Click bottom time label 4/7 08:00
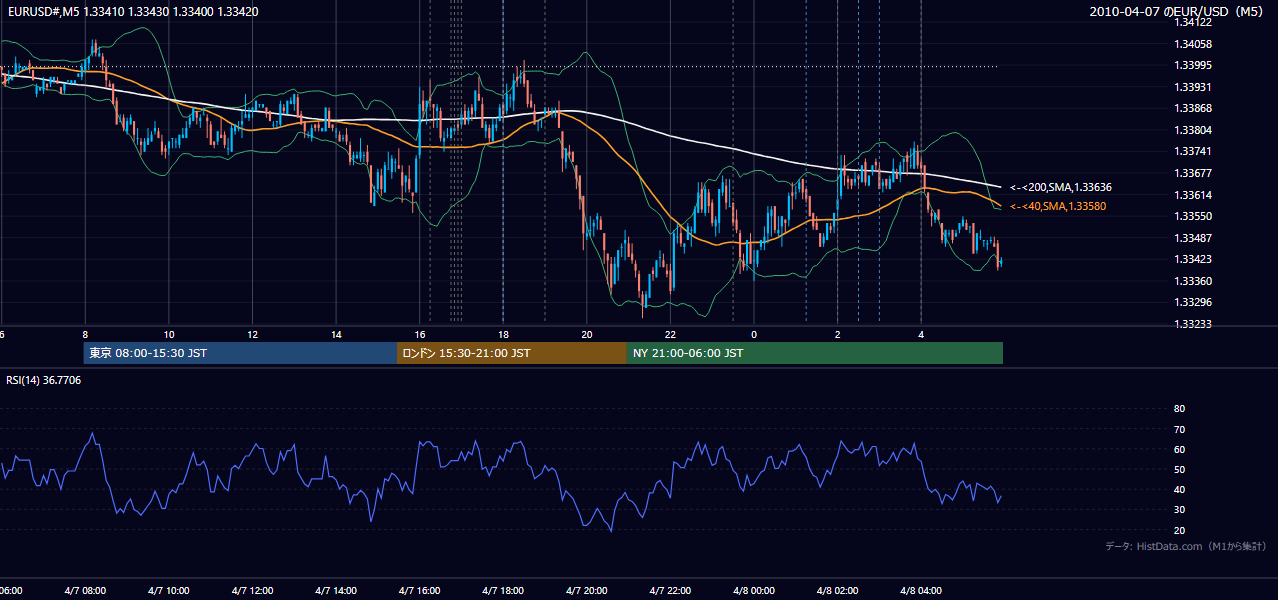This screenshot has height=600, width=1278. tap(84, 591)
